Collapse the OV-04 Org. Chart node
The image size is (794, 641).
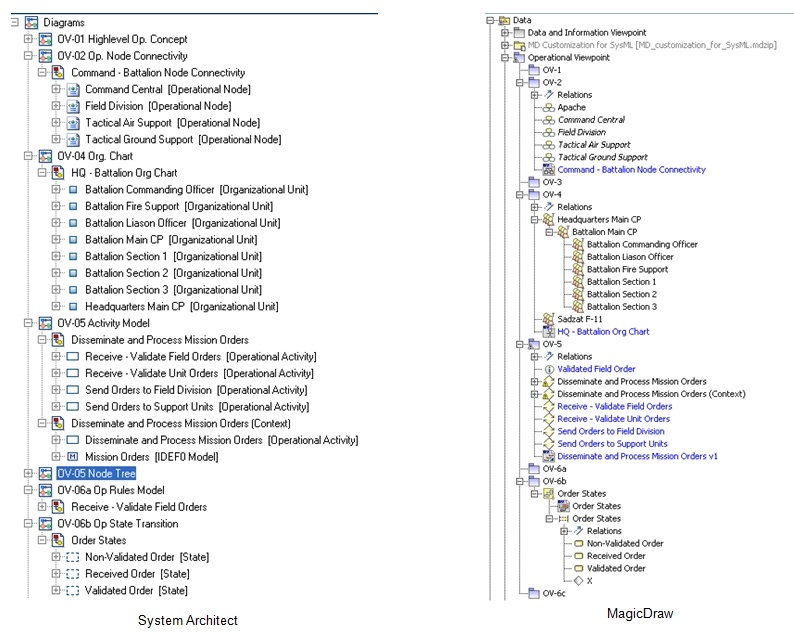pos(28,156)
